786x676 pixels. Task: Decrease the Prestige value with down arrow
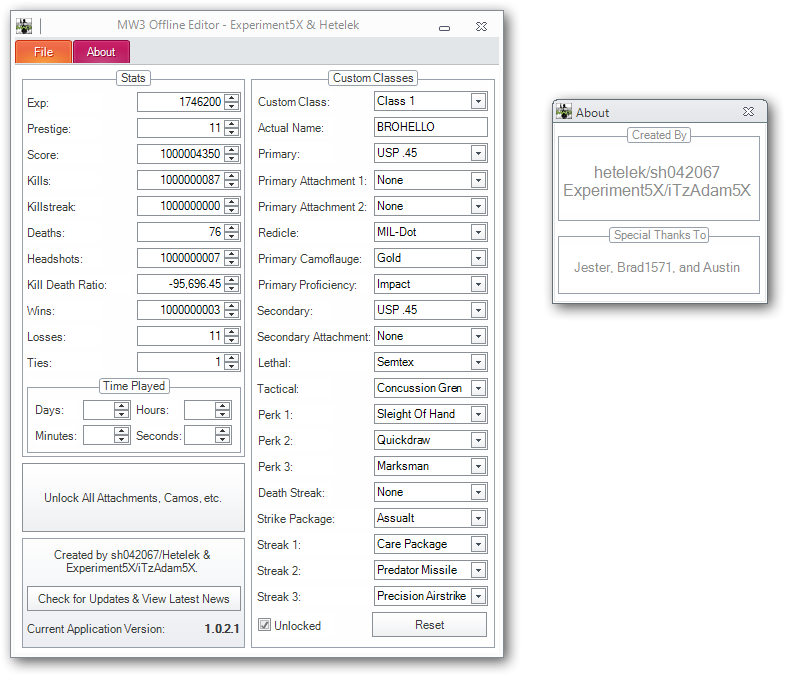point(232,132)
